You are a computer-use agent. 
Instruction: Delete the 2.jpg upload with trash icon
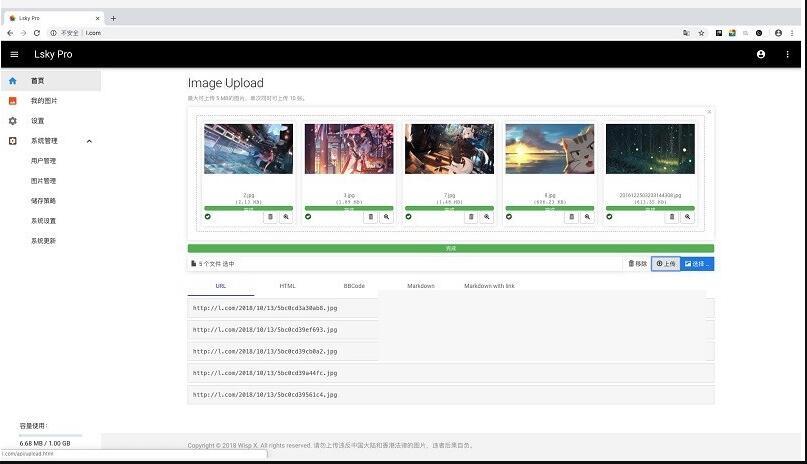click(x=270, y=216)
